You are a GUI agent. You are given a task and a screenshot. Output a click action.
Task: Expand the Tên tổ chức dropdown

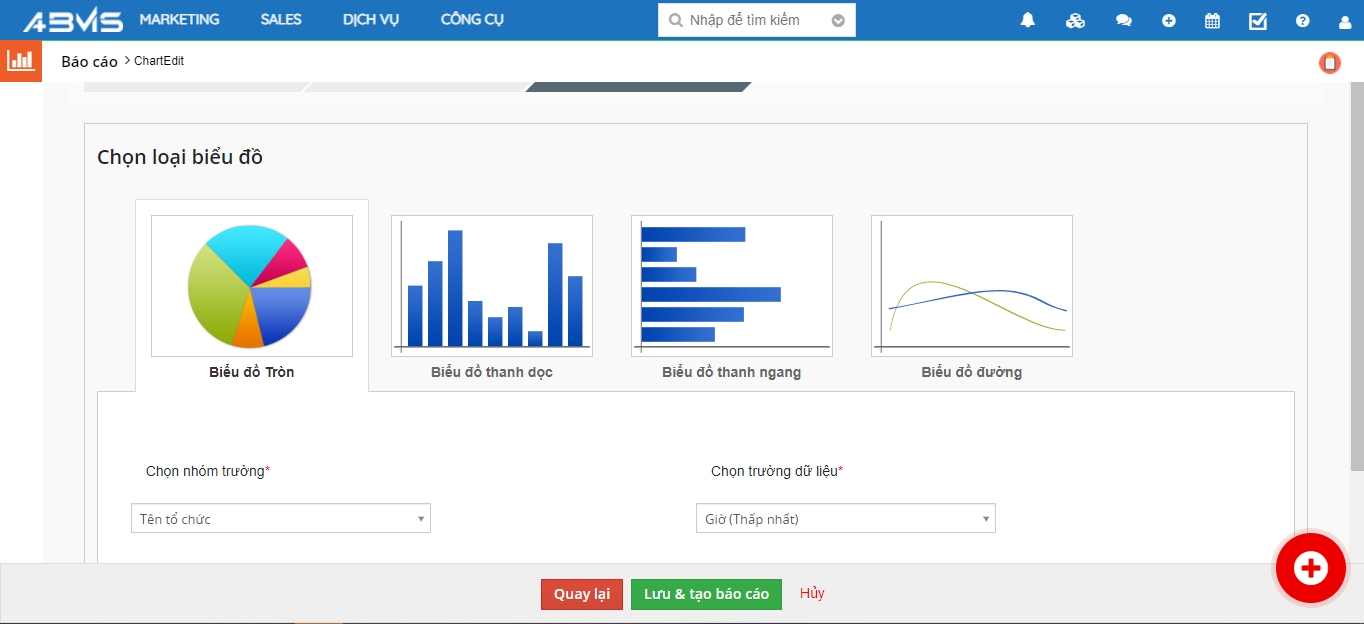[x=281, y=518]
